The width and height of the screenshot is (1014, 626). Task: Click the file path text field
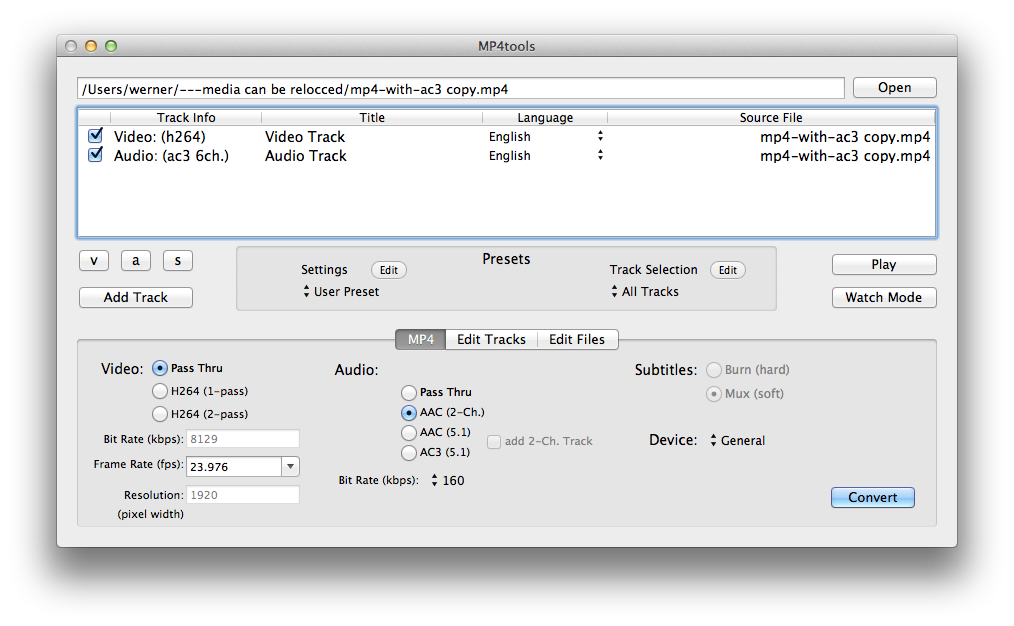(460, 89)
